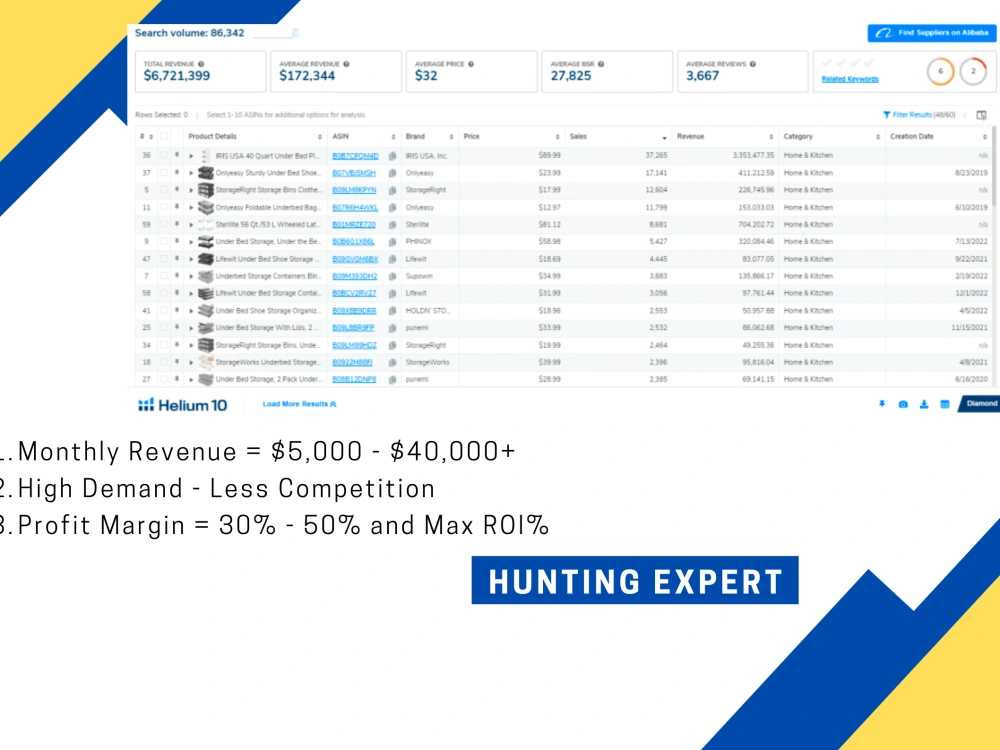Click the Helium 10 logo
The height and width of the screenshot is (750, 1000).
click(182, 405)
